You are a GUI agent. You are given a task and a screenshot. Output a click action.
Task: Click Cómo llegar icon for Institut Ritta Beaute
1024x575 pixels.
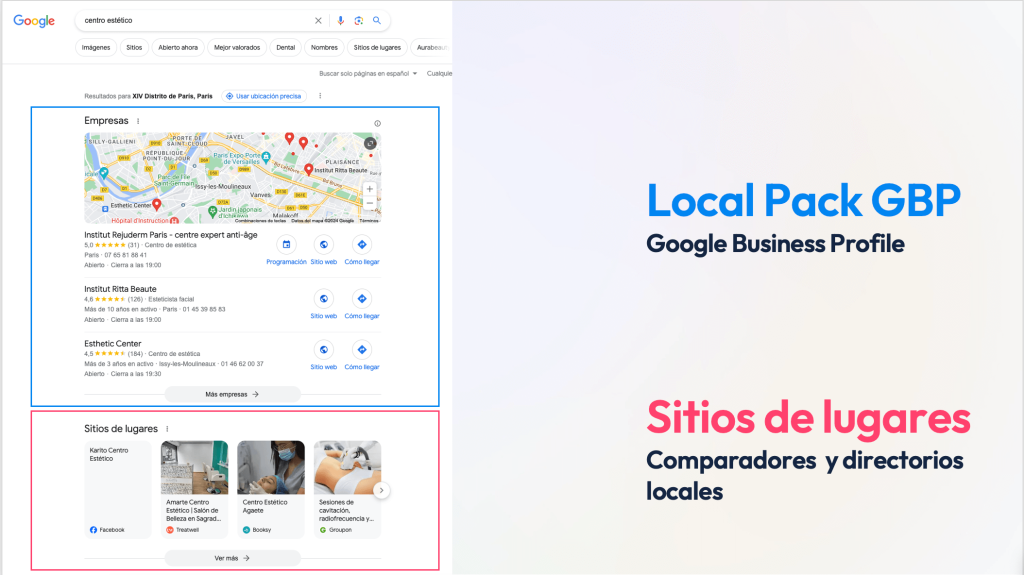[362, 299]
